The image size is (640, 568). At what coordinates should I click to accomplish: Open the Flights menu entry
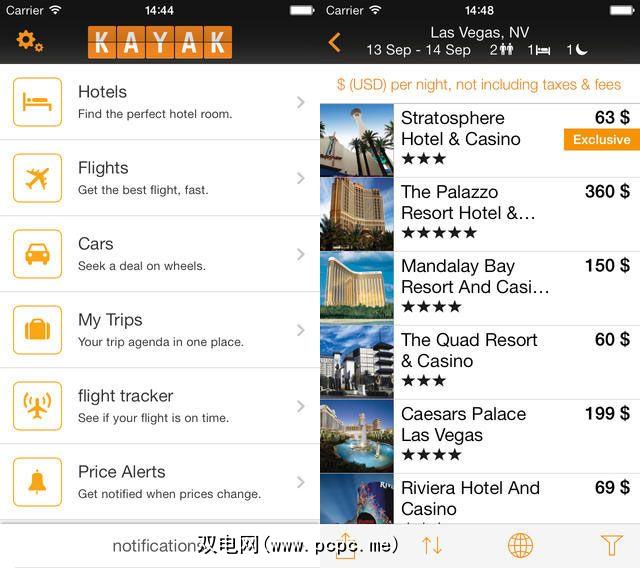pos(160,178)
